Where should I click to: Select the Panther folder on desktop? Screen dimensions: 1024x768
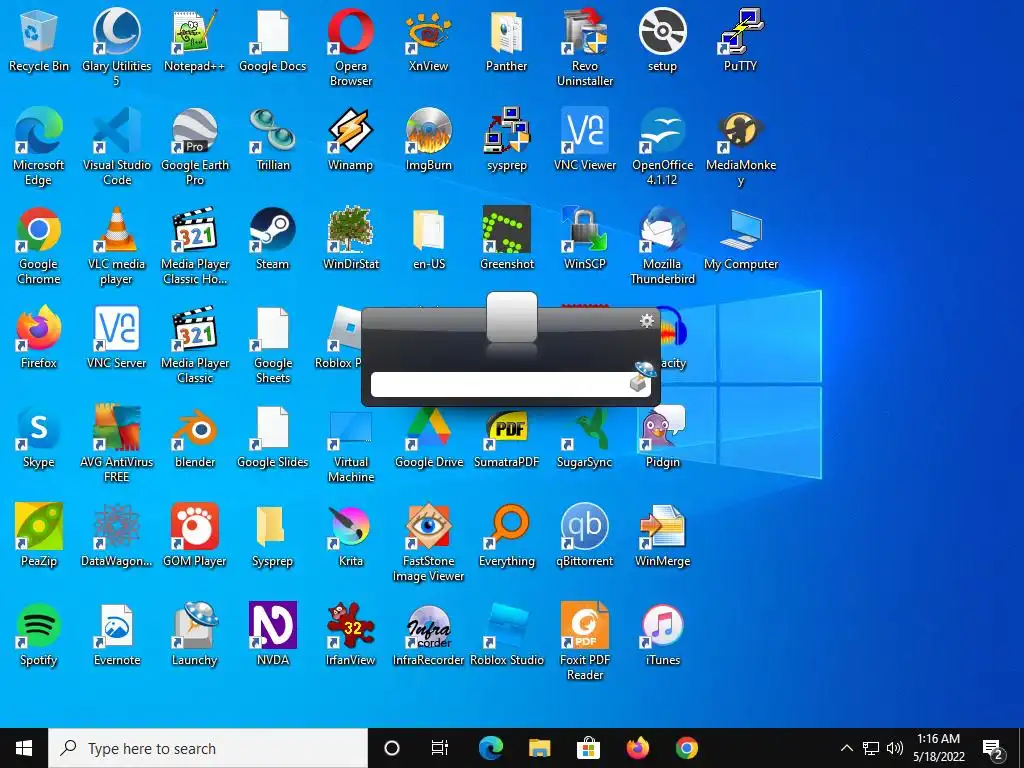pos(507,40)
